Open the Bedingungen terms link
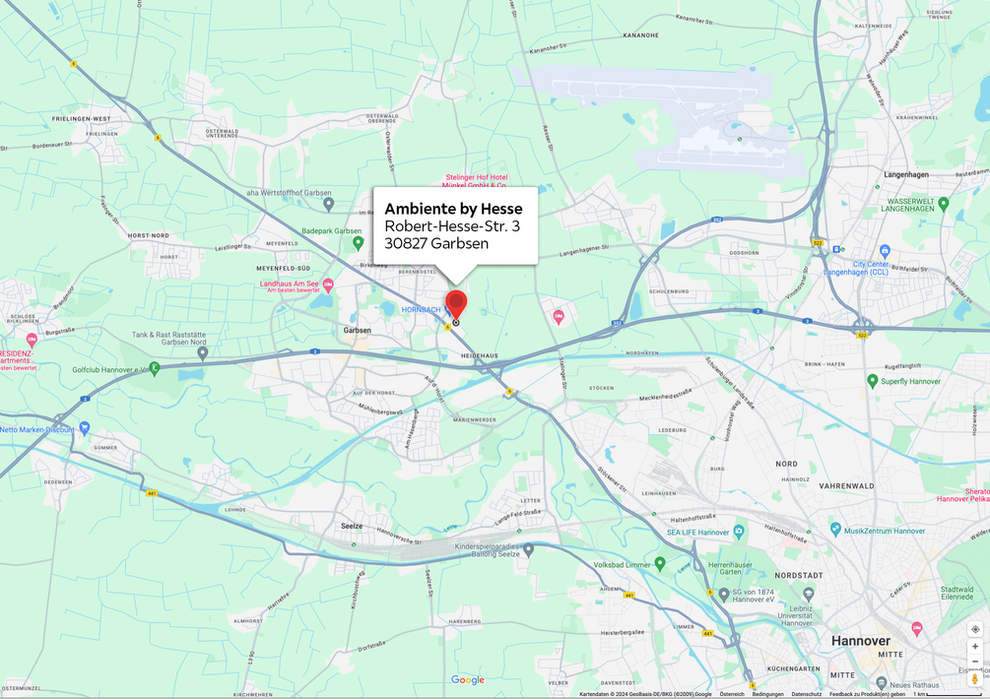Viewport: 990px width, 699px height. [768, 694]
